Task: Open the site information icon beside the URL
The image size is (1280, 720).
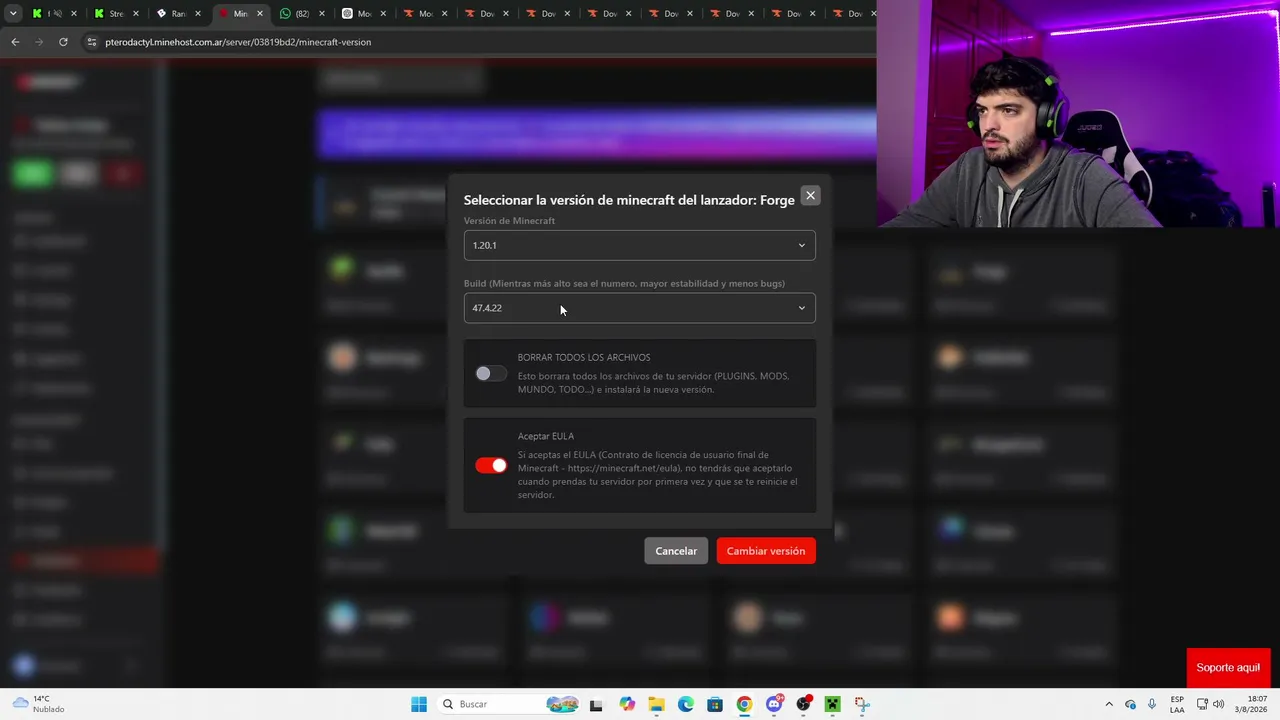Action: point(92,42)
